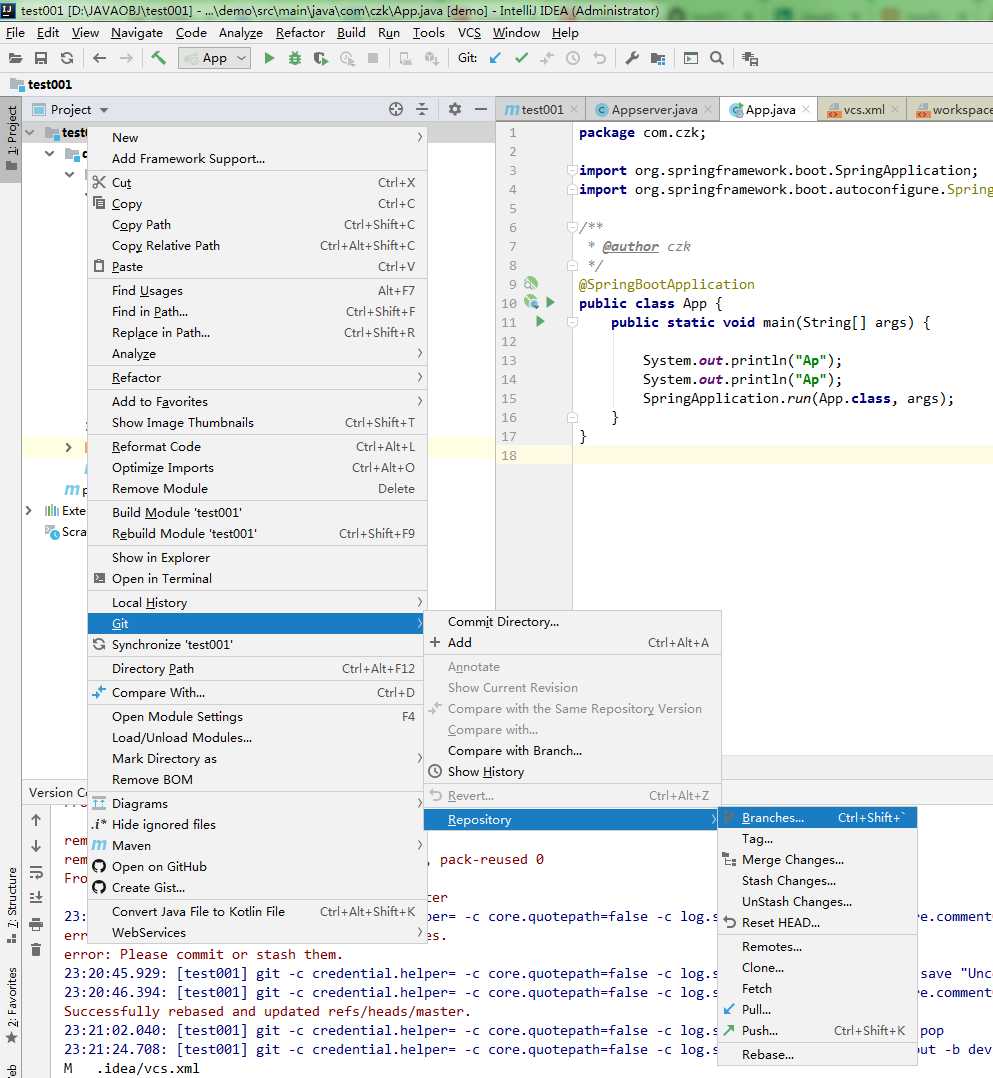Switch to the vcs.xml editor tab
The image size is (993, 1078).
(x=864, y=109)
